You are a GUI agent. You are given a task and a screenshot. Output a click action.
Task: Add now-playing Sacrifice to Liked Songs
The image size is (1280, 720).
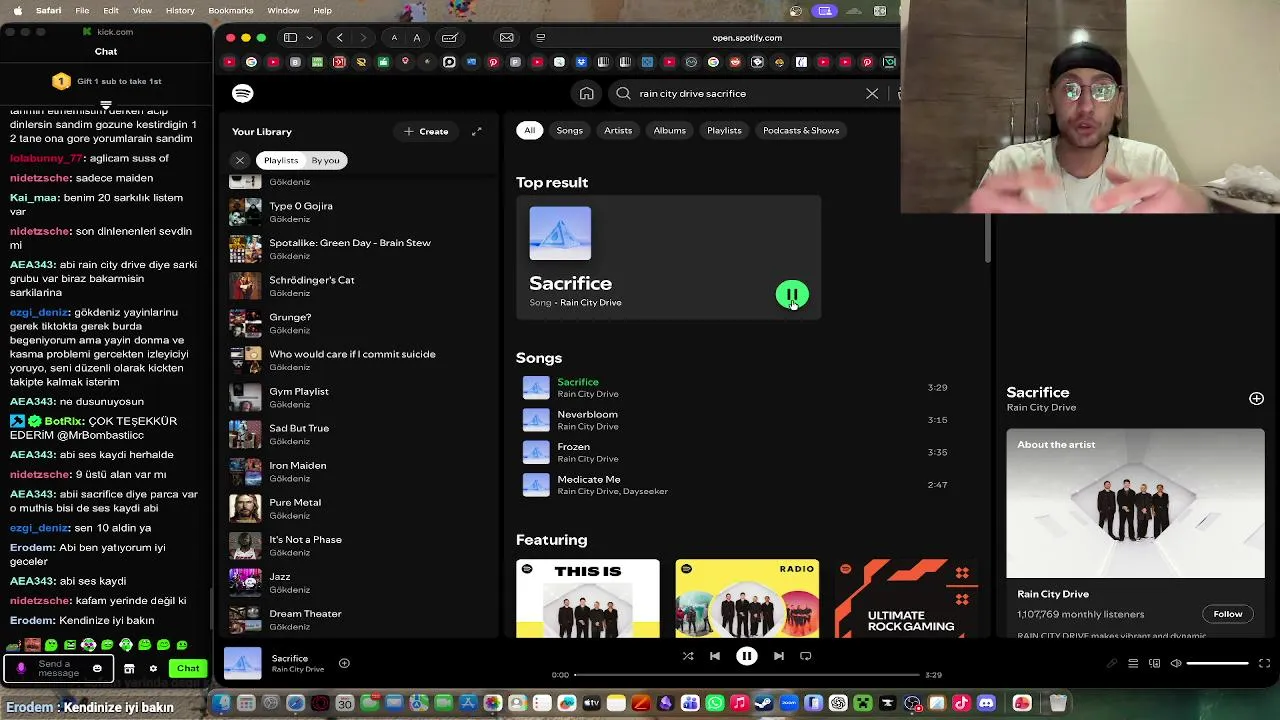[344, 663]
